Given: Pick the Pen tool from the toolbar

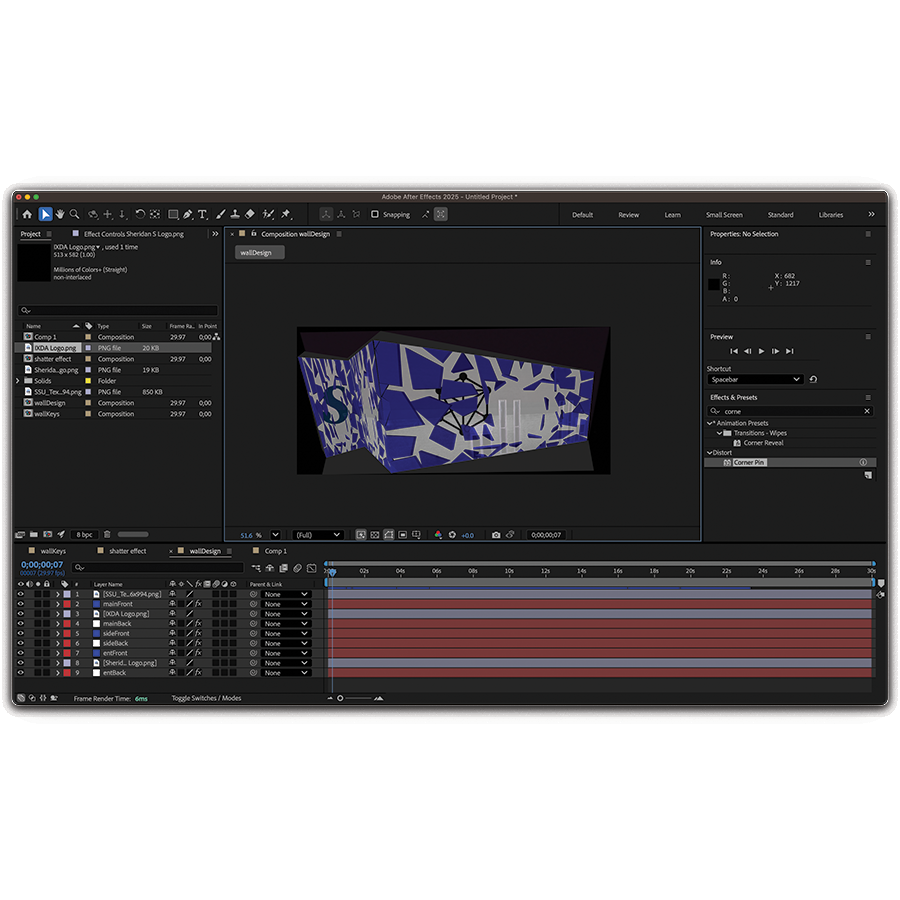Looking at the screenshot, I should (x=187, y=214).
